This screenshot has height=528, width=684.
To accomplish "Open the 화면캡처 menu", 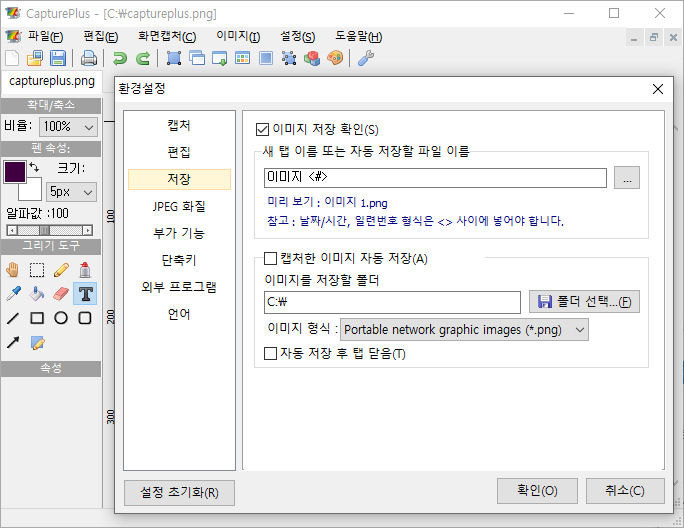I will tap(167, 37).
